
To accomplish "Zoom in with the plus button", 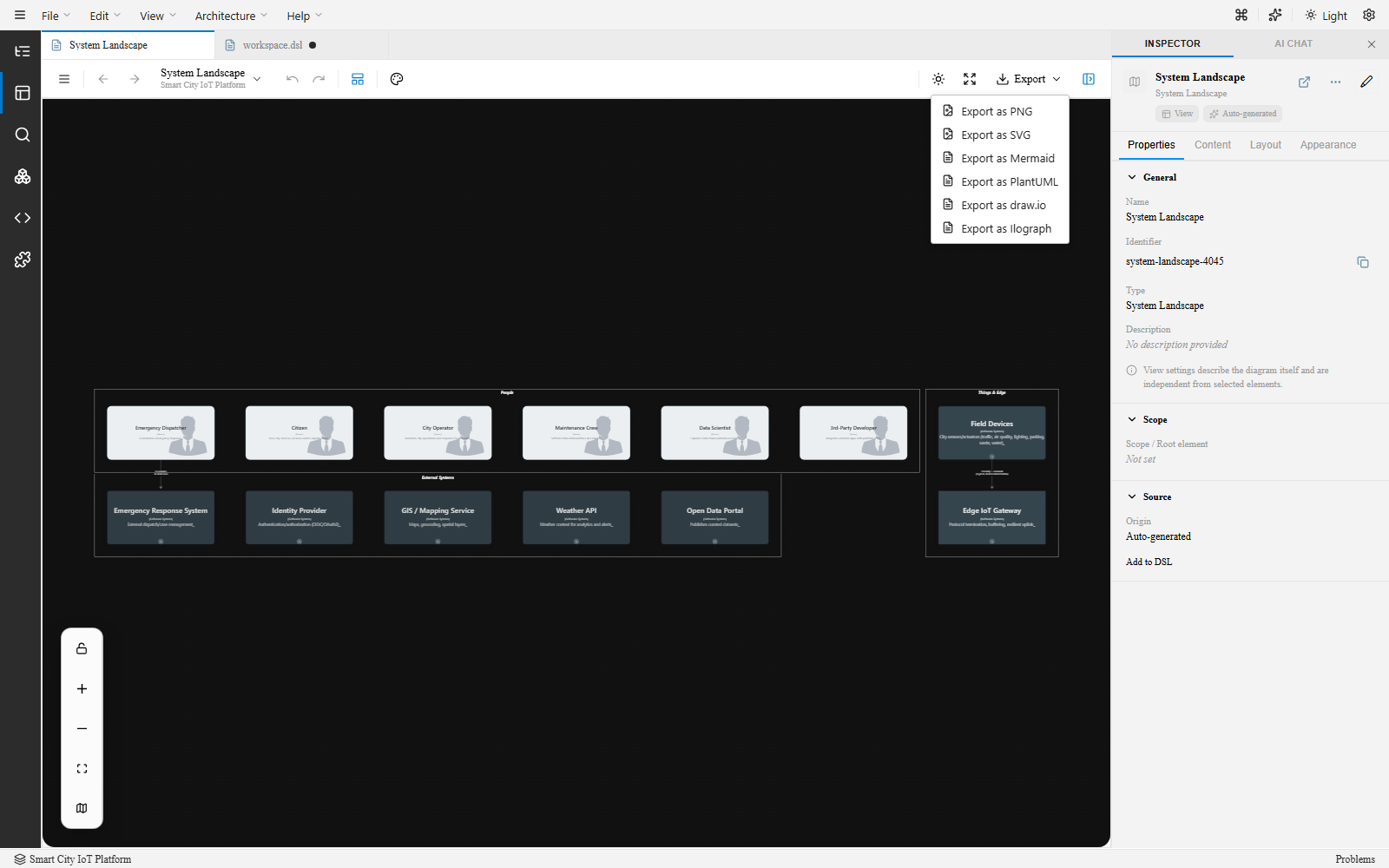I will pyautogui.click(x=82, y=688).
